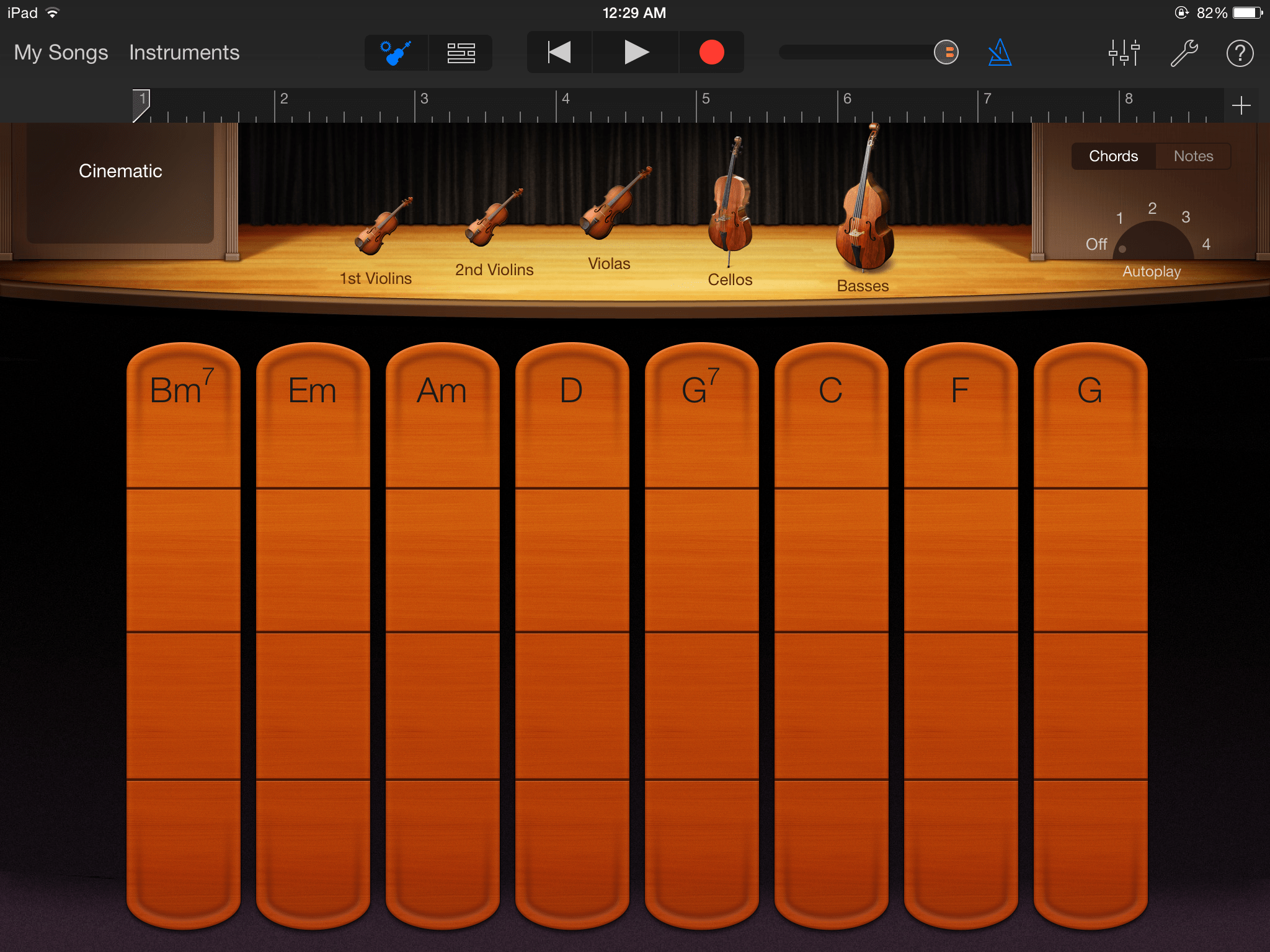
Task: Turn Autoplay dial to position 4
Action: pos(1206,244)
